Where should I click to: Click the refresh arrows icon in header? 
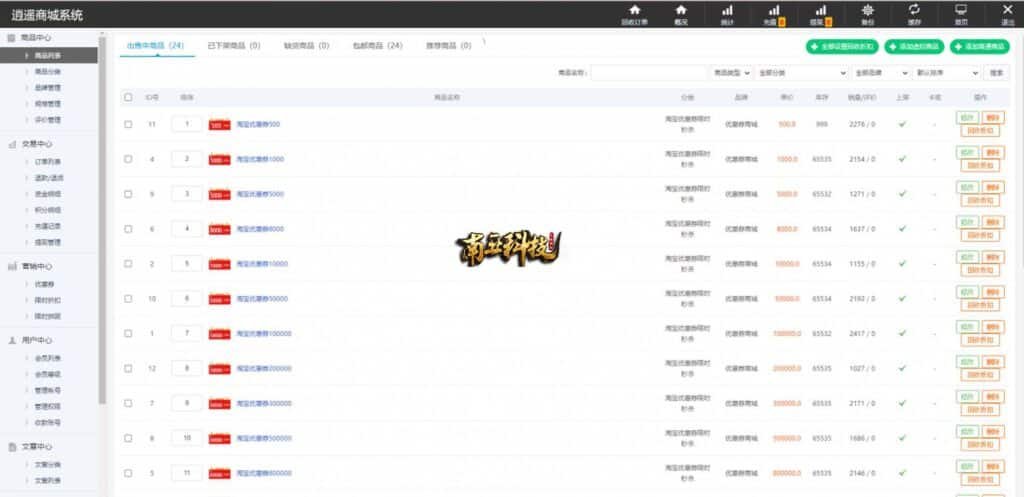913,10
